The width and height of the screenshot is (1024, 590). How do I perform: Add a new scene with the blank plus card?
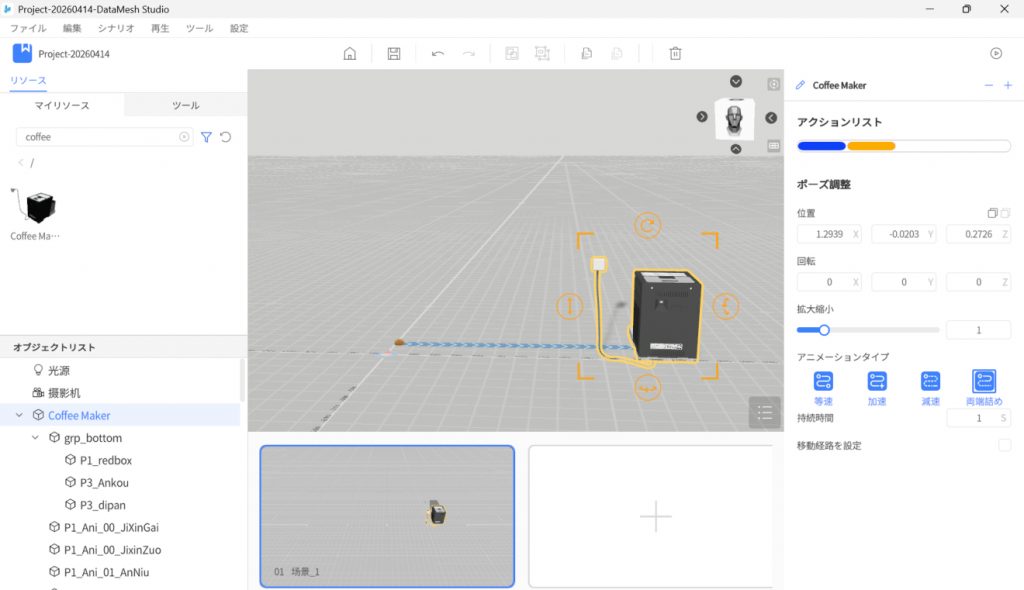(655, 516)
